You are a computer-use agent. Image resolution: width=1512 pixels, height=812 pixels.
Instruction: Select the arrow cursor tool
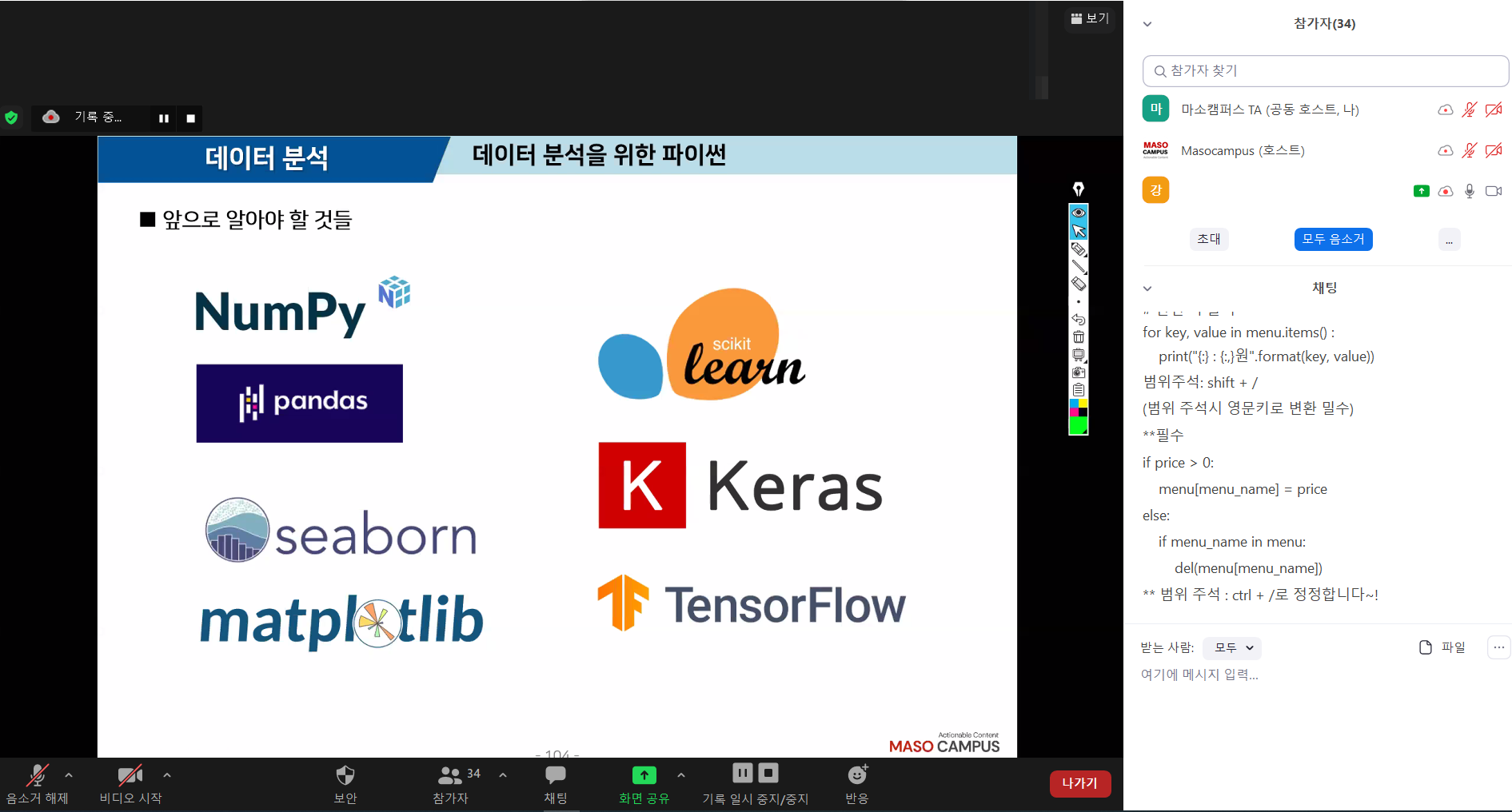(x=1079, y=231)
